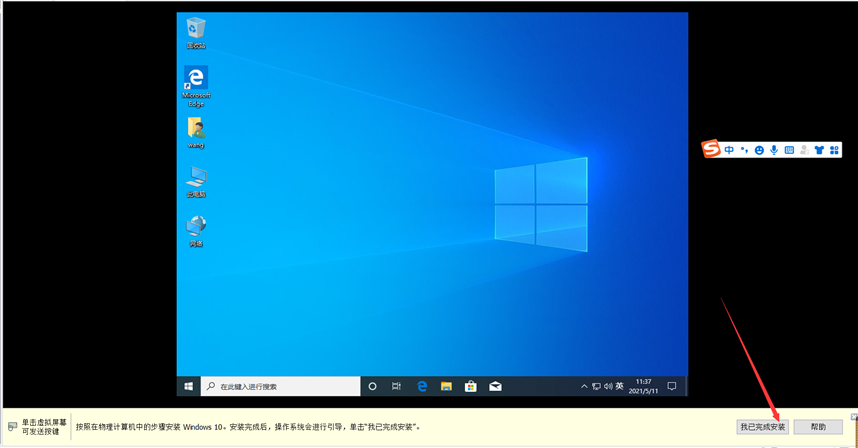
Task: Open Cortana circle icon on taskbar
Action: coord(372,386)
